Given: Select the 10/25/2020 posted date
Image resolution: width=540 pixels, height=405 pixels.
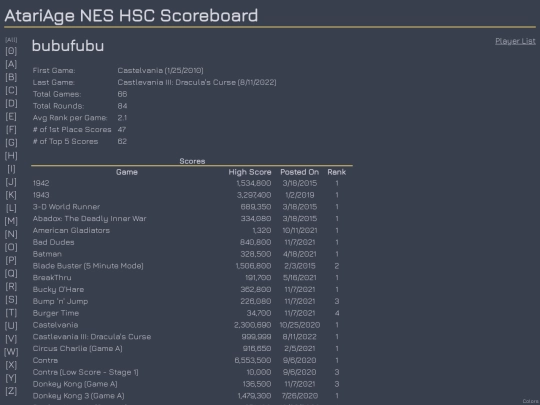Looking at the screenshot, I should (300, 325).
